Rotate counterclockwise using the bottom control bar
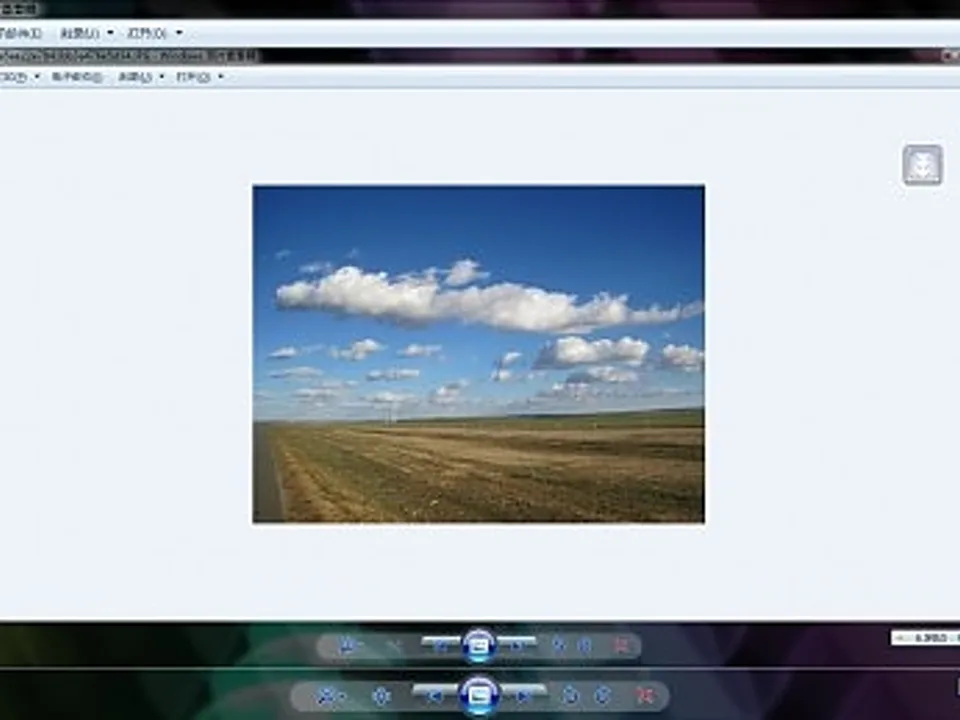 pyautogui.click(x=571, y=695)
